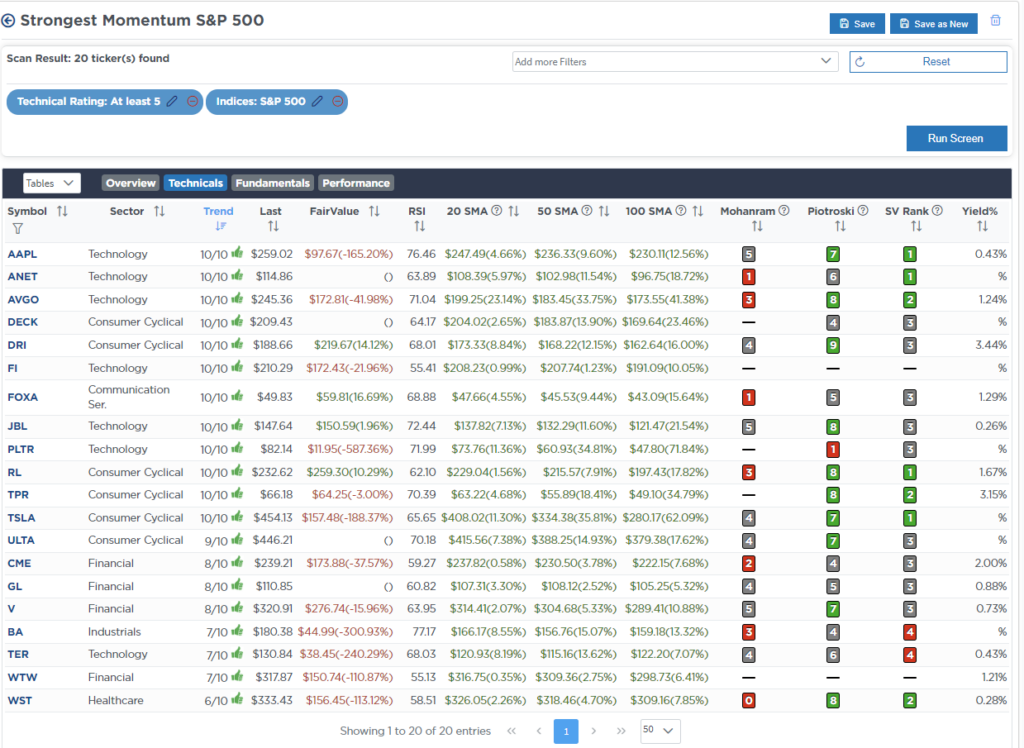Remove the Technical Rating filter
1024x748 pixels.
pyautogui.click(x=193, y=101)
